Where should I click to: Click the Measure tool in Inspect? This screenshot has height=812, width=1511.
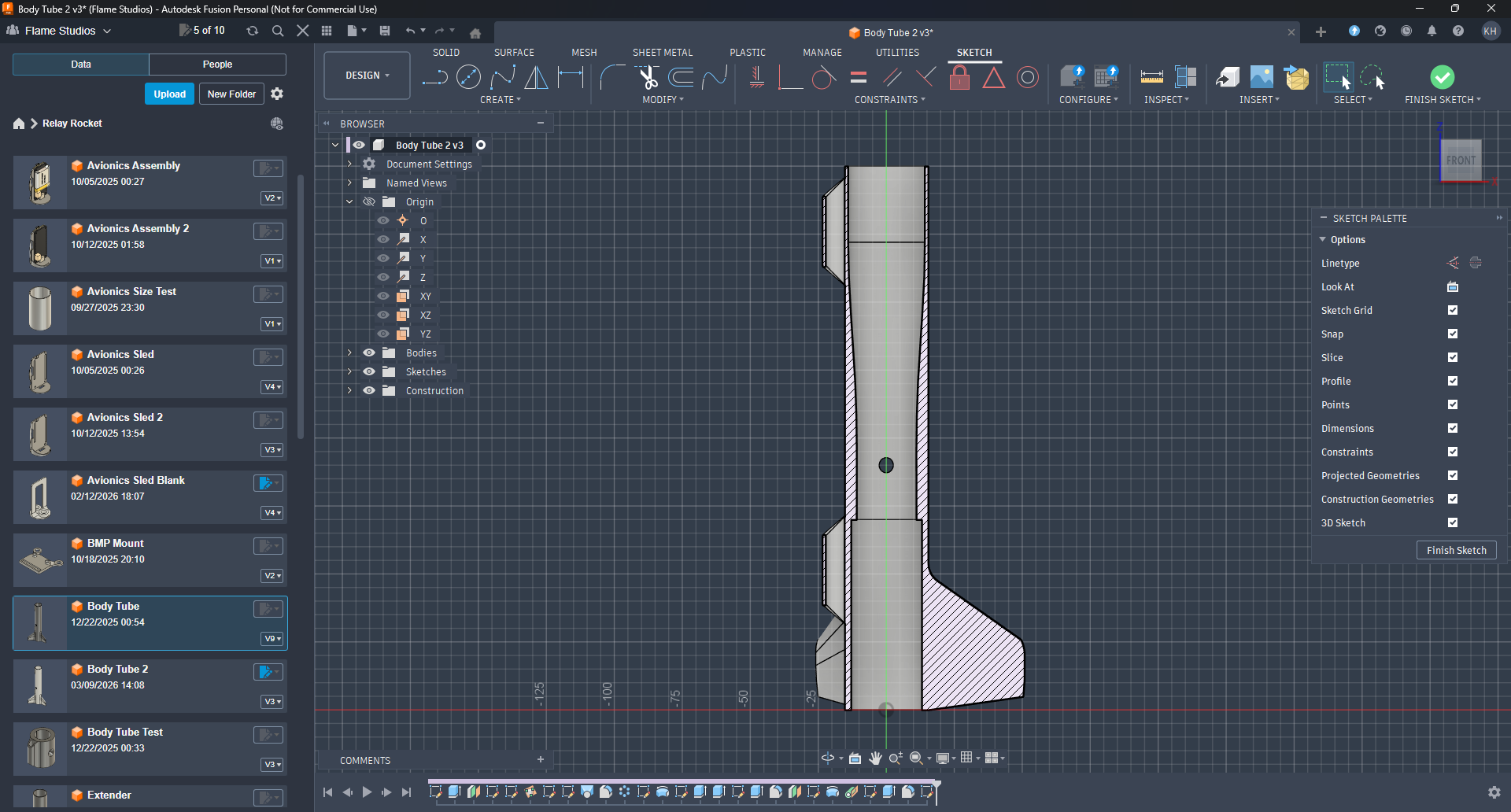(1151, 77)
